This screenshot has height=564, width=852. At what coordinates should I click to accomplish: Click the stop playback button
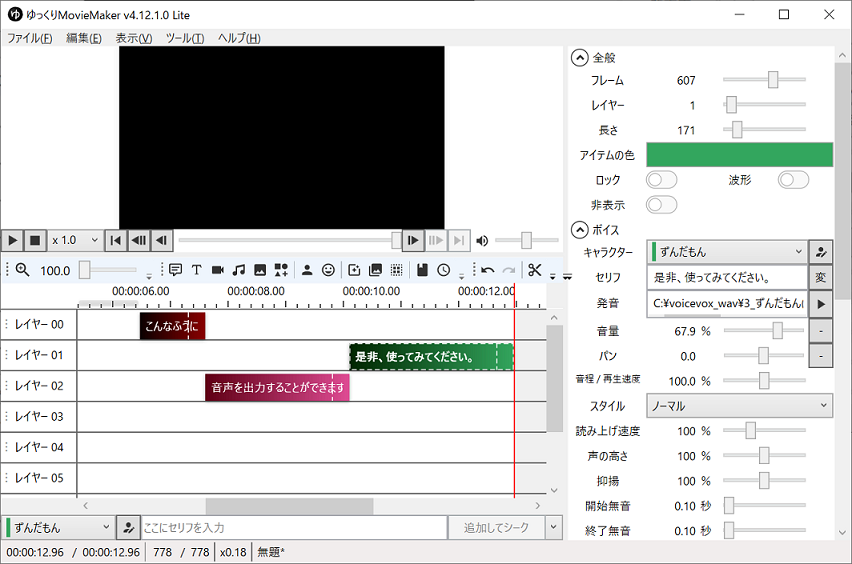[x=35, y=240]
